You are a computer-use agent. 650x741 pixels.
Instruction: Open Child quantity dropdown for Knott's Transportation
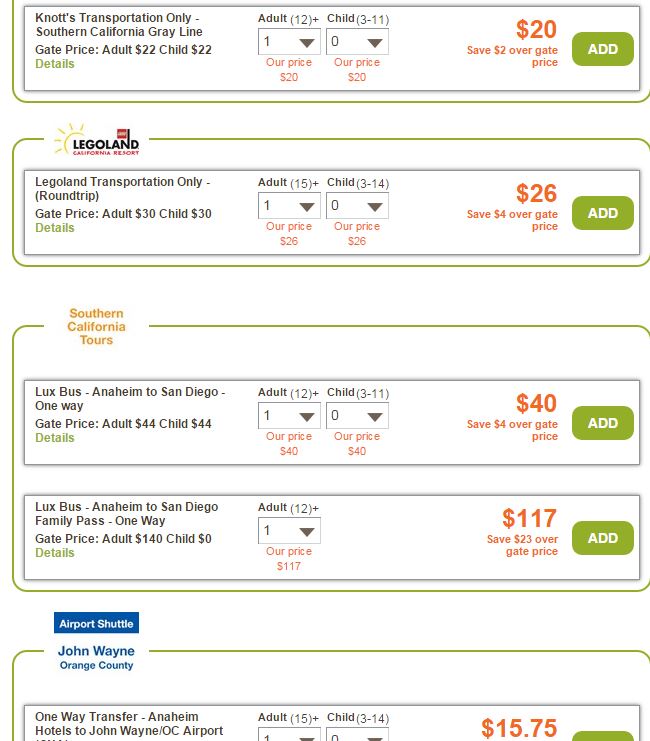point(357,42)
